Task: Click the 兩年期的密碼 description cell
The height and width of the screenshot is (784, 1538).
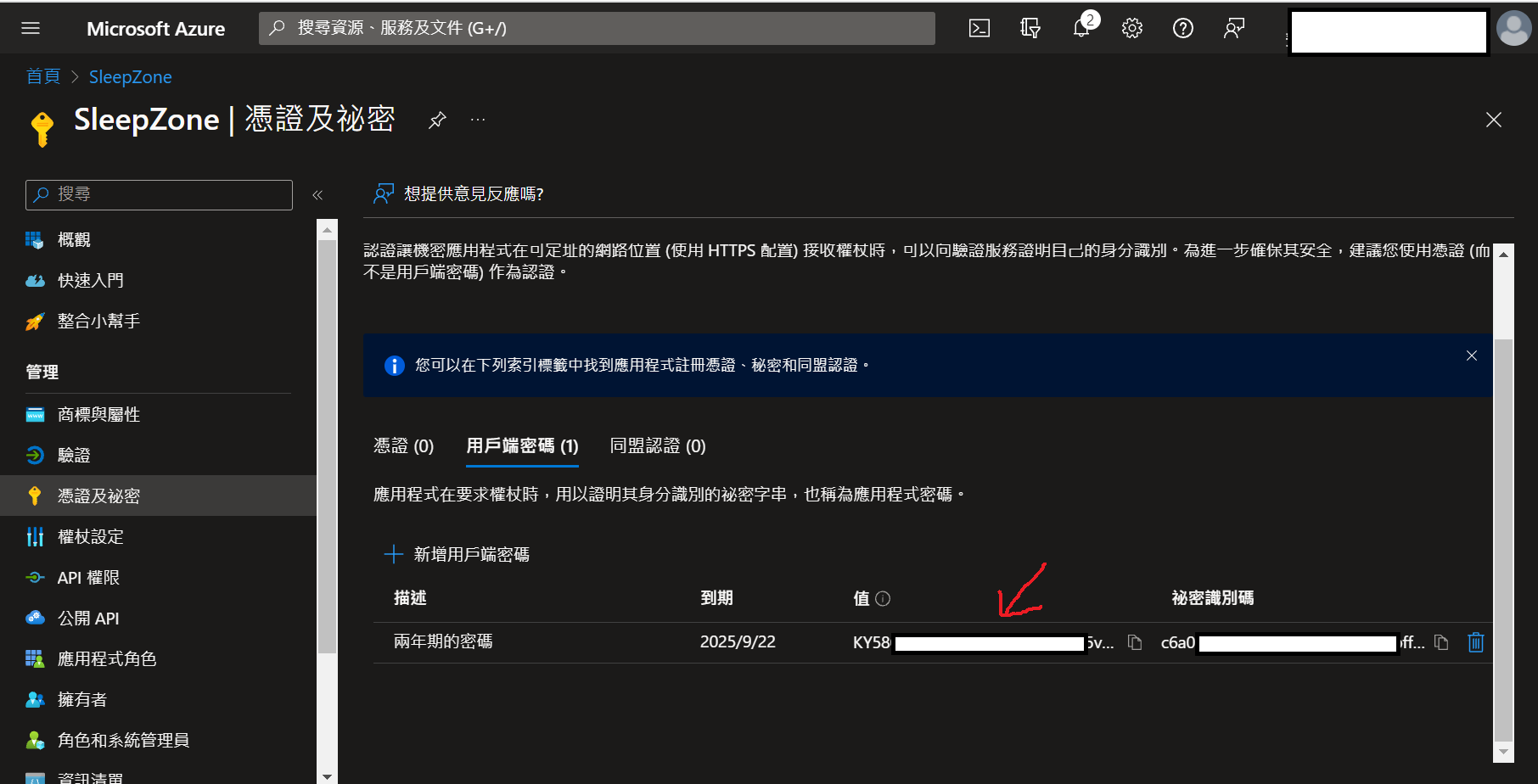Action: (443, 642)
